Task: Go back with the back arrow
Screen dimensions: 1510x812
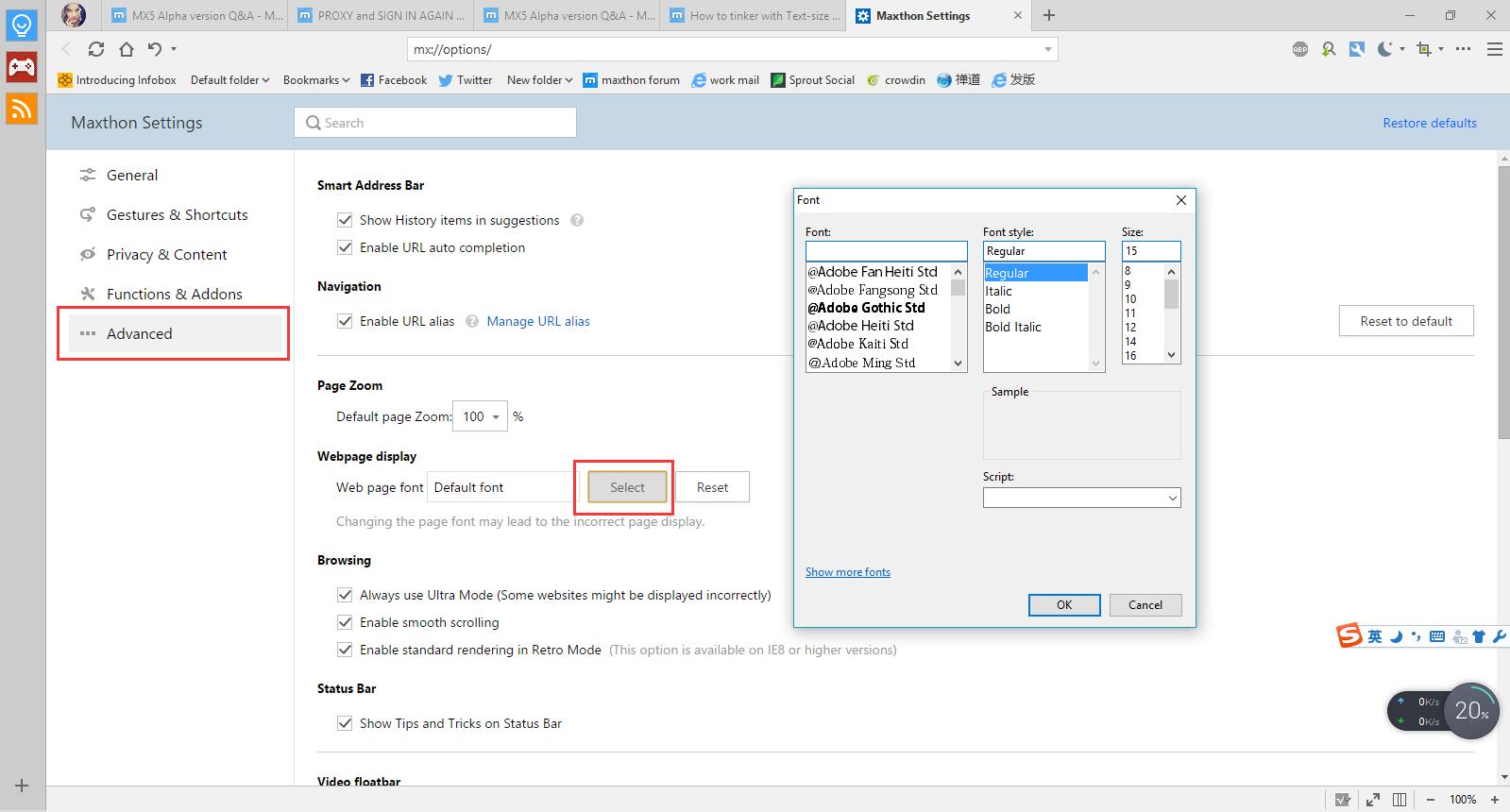Action: click(x=66, y=49)
